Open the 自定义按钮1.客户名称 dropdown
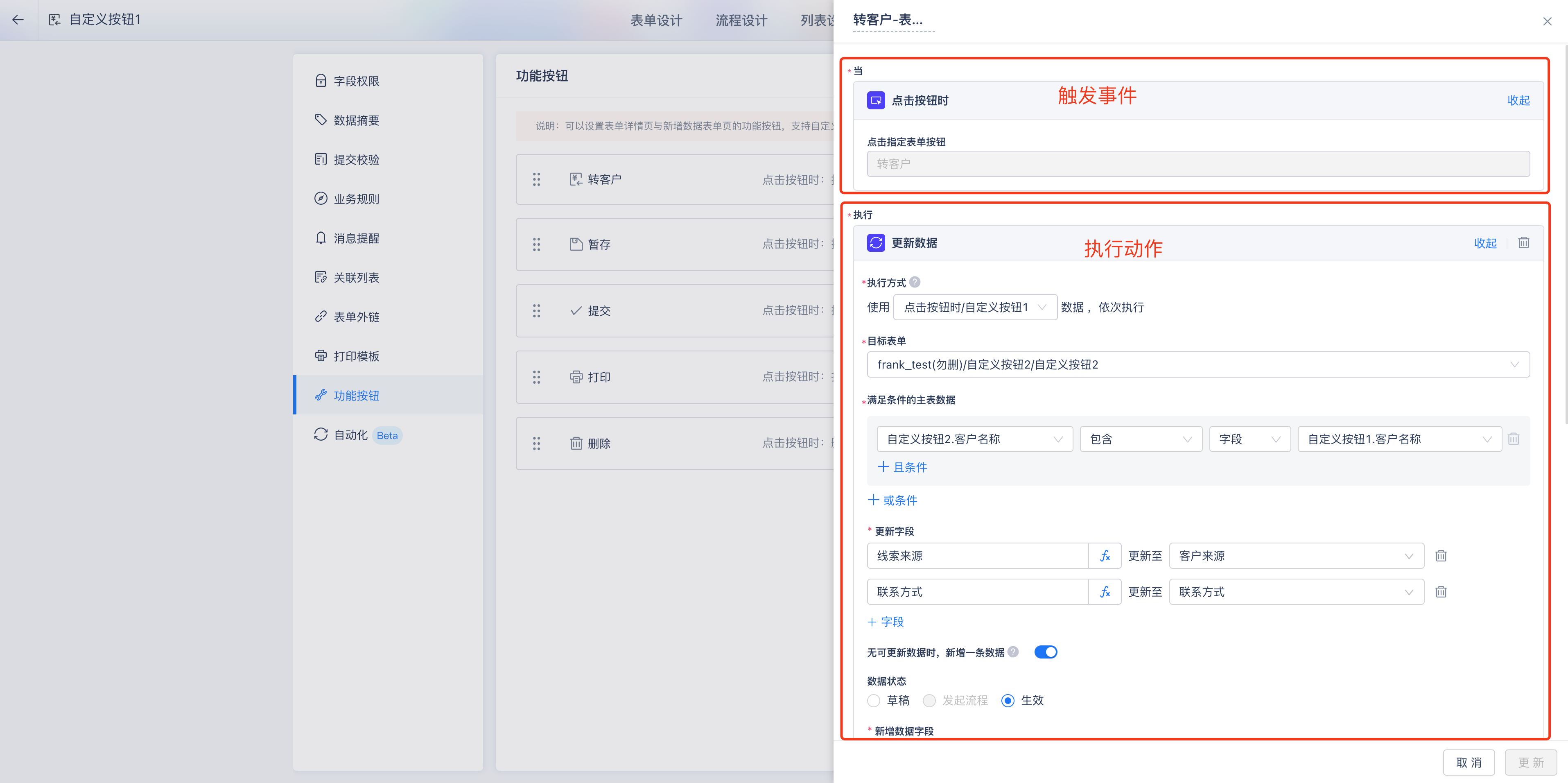The image size is (1568, 783). [x=1399, y=438]
